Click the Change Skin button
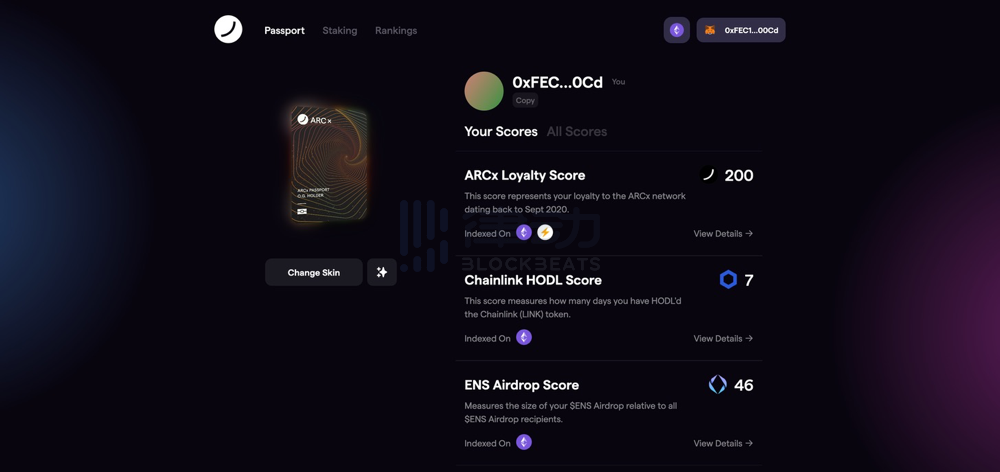The height and width of the screenshot is (472, 1000). pyautogui.click(x=314, y=272)
